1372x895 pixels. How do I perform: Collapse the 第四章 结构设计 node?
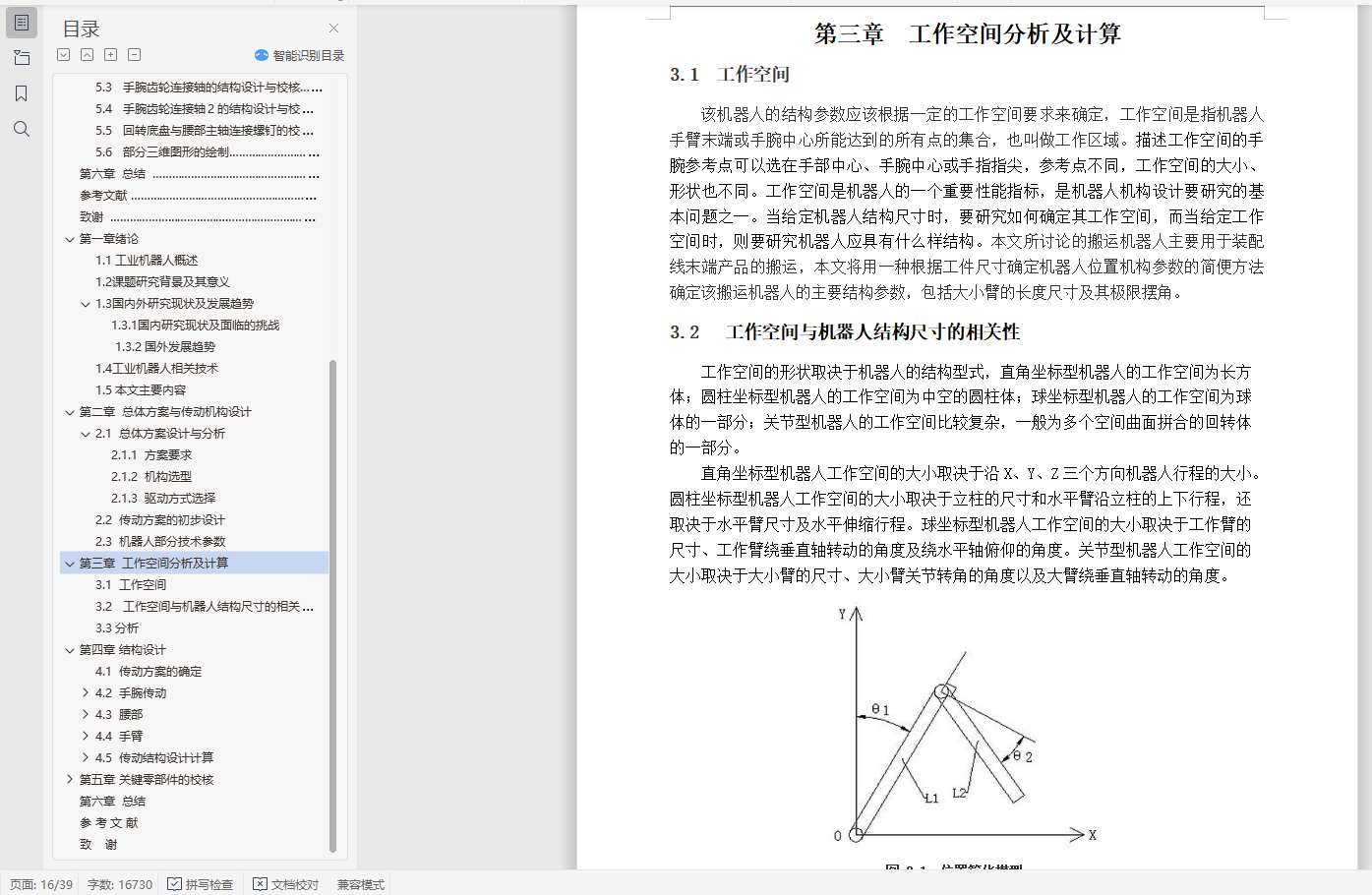click(70, 650)
